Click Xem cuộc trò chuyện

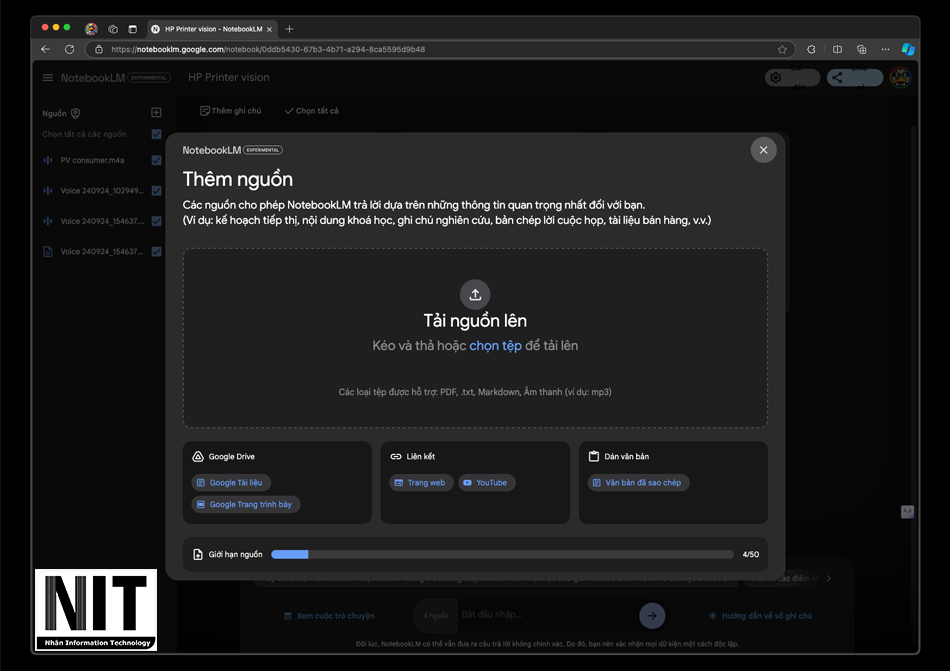[330, 616]
